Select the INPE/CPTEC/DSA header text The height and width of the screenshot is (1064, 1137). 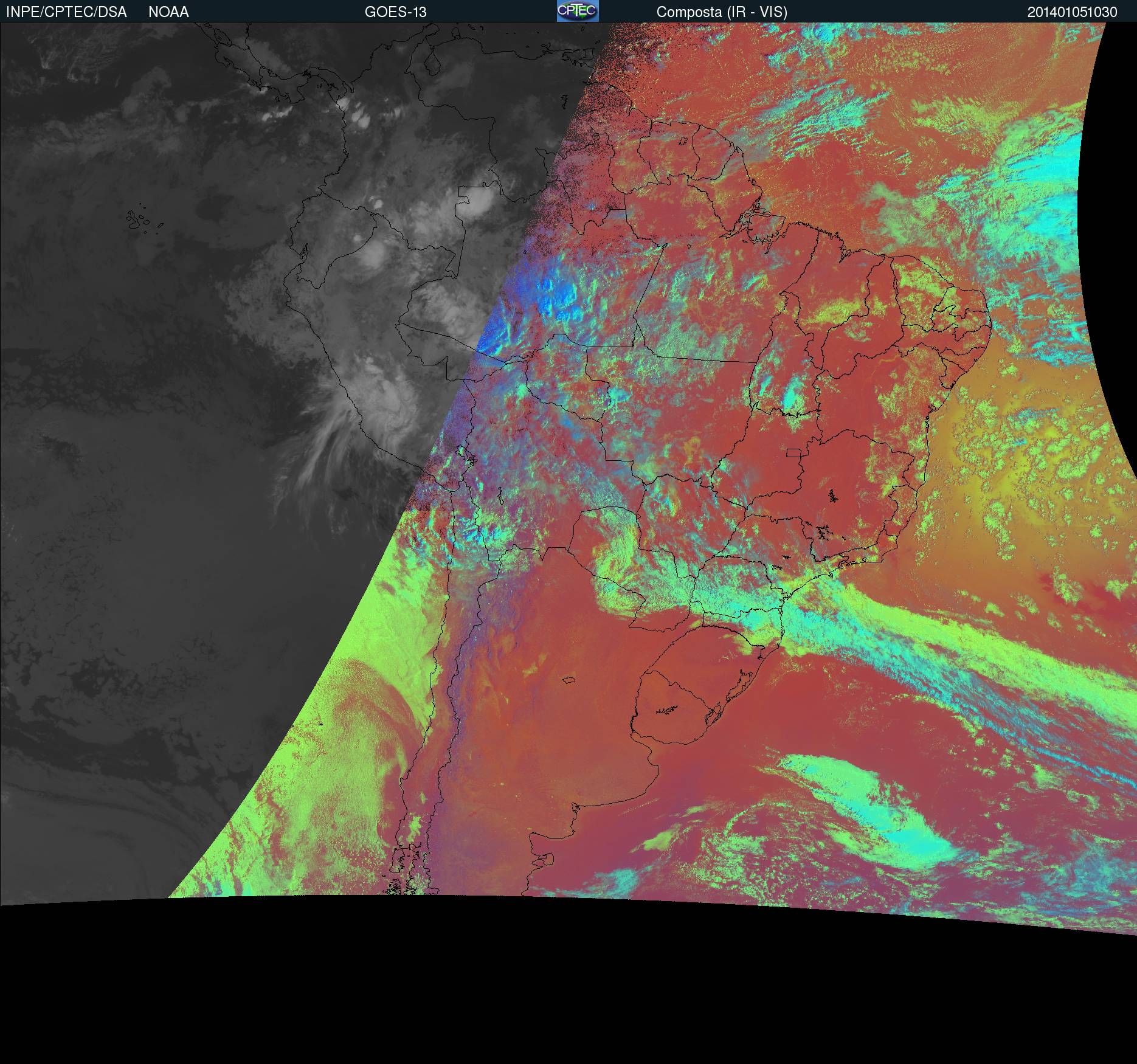66,12
